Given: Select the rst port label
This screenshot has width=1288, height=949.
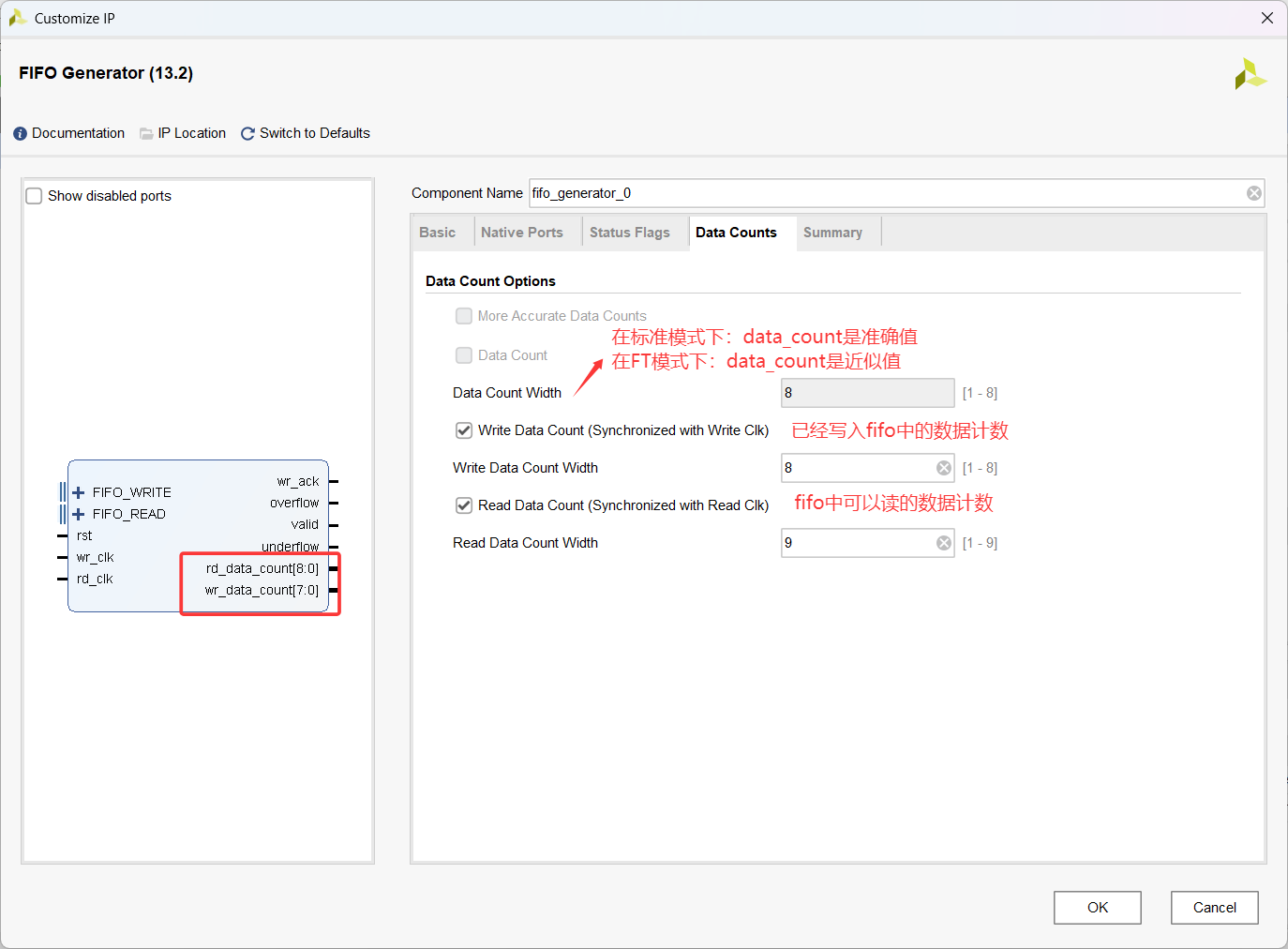Looking at the screenshot, I should click(x=84, y=535).
